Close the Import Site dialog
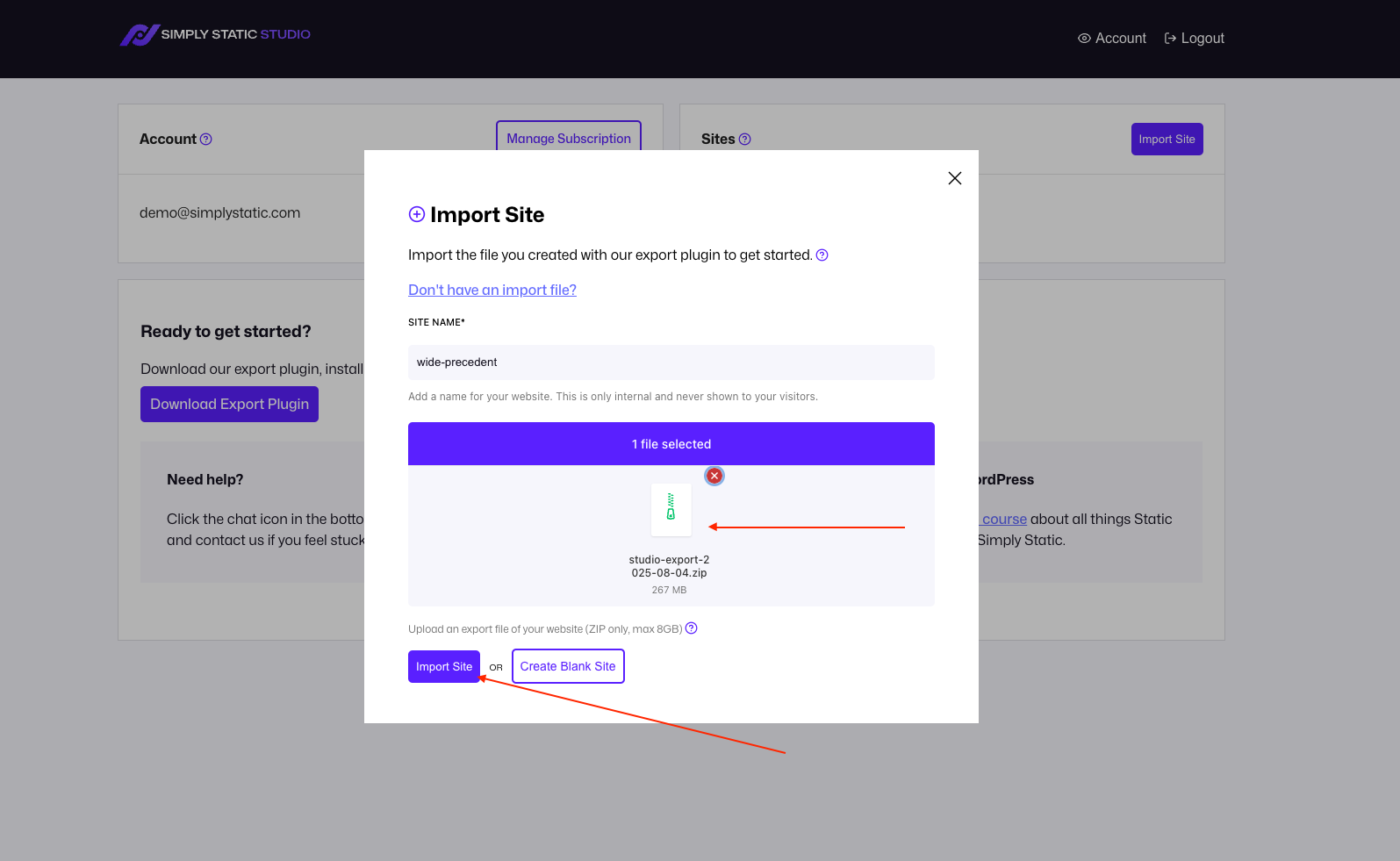The width and height of the screenshot is (1400, 861). [x=955, y=178]
